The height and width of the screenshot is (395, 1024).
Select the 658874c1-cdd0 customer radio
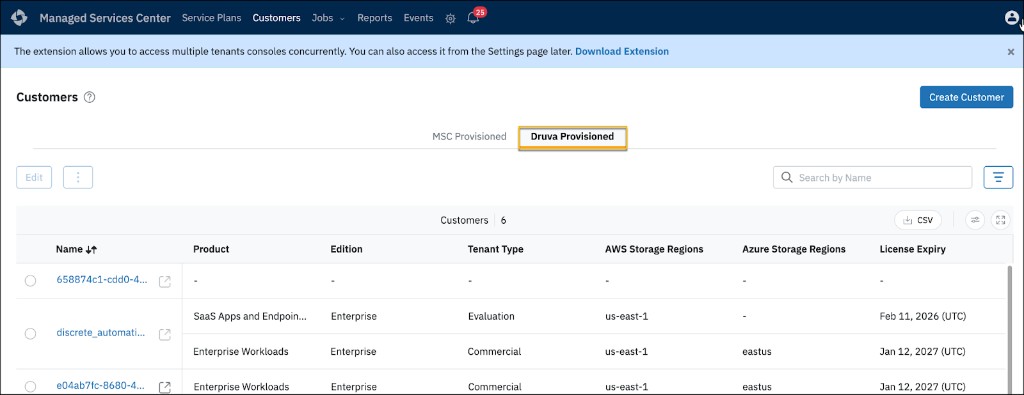30,281
